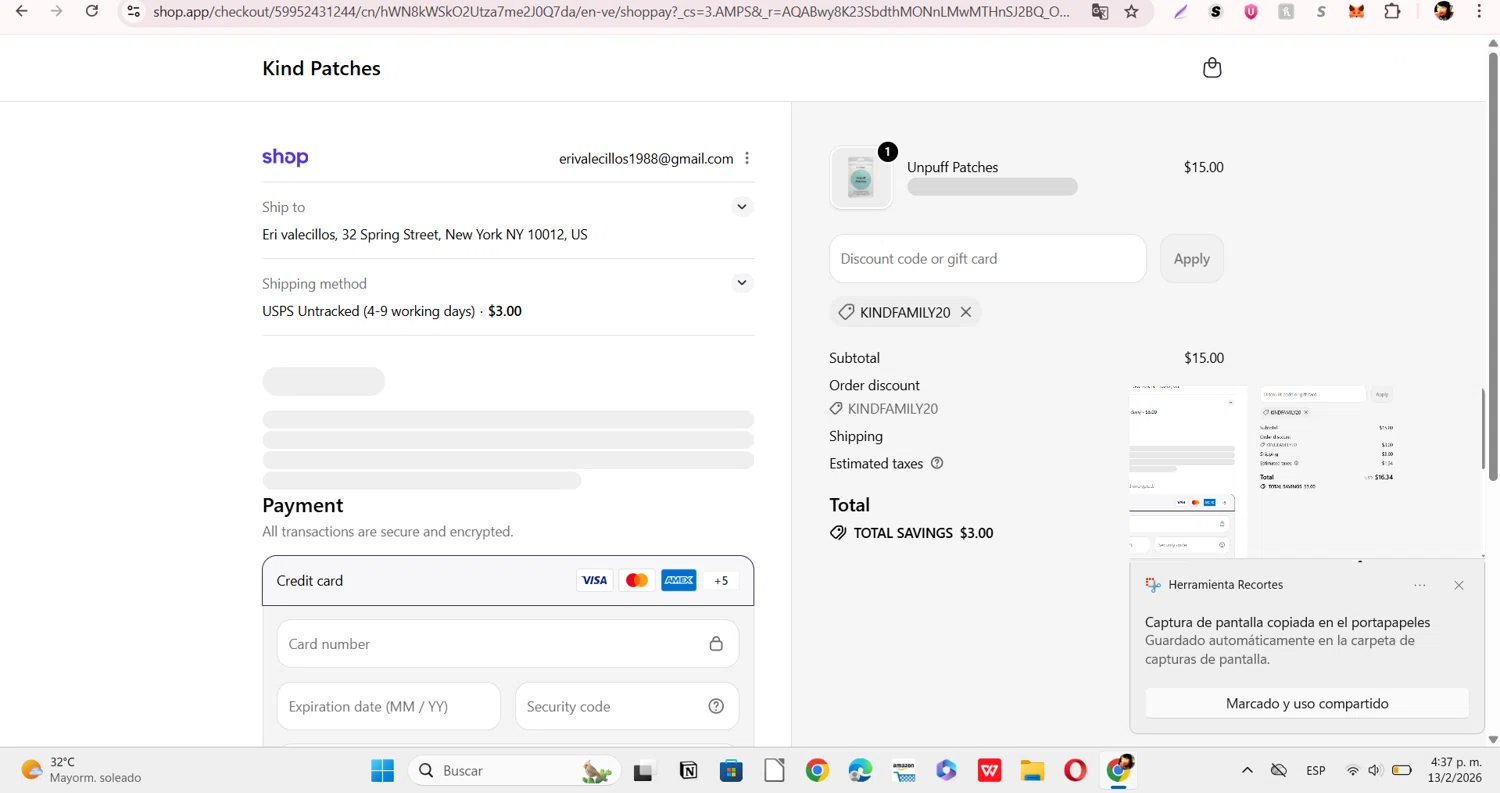This screenshot has width=1500, height=793.
Task: Expand the Ship to address section
Action: click(741, 207)
